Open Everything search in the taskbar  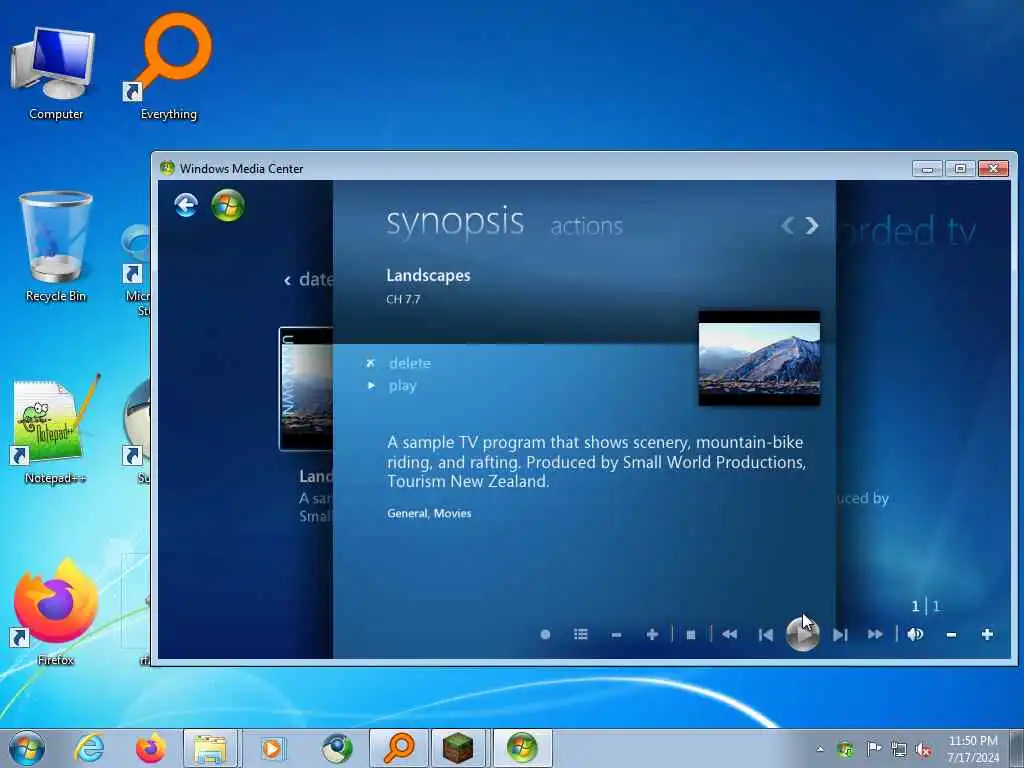[399, 748]
